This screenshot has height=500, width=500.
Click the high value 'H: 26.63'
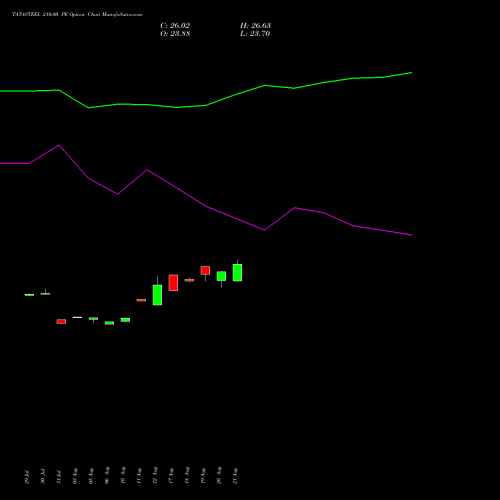[x=255, y=26]
